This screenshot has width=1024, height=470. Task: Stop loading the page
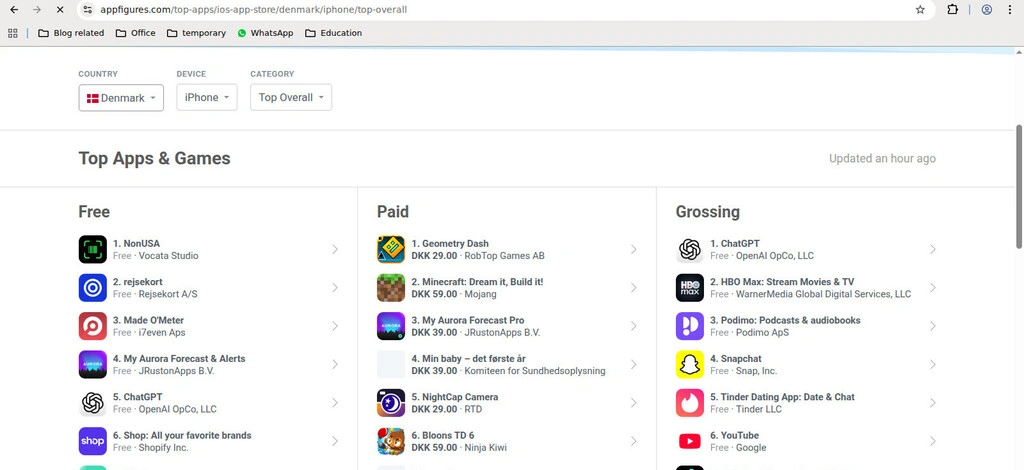[59, 10]
